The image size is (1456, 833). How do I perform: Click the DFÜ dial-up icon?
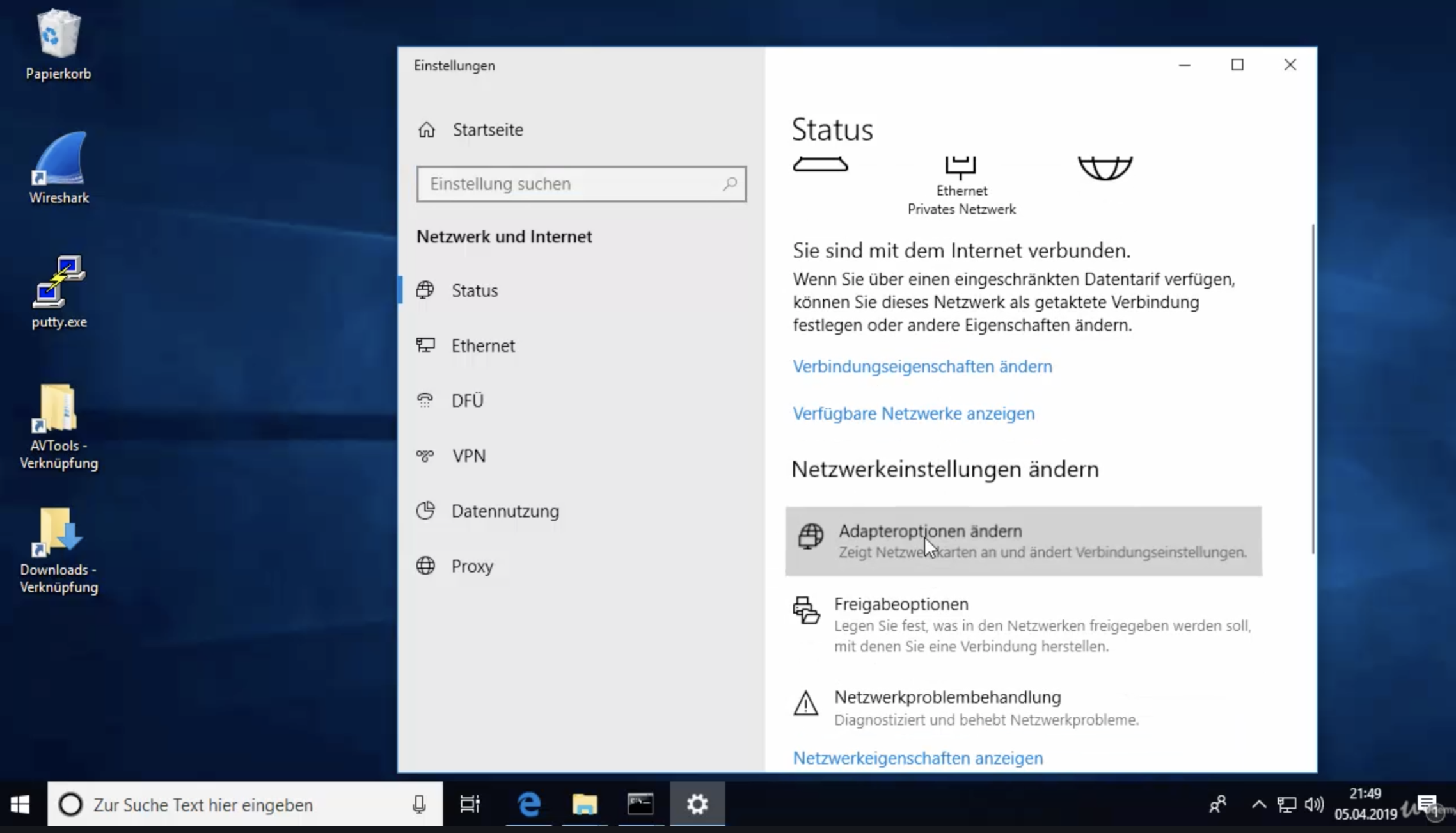(425, 401)
